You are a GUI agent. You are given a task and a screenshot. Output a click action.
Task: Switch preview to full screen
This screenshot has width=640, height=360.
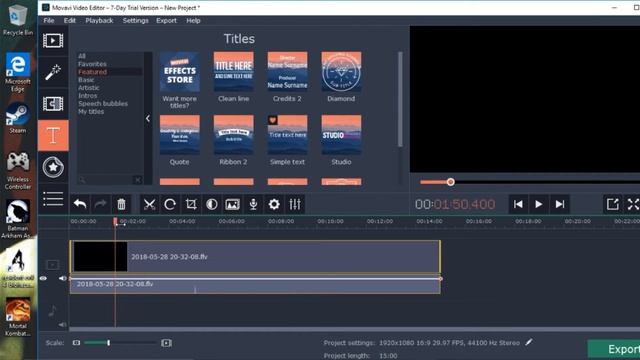point(633,204)
